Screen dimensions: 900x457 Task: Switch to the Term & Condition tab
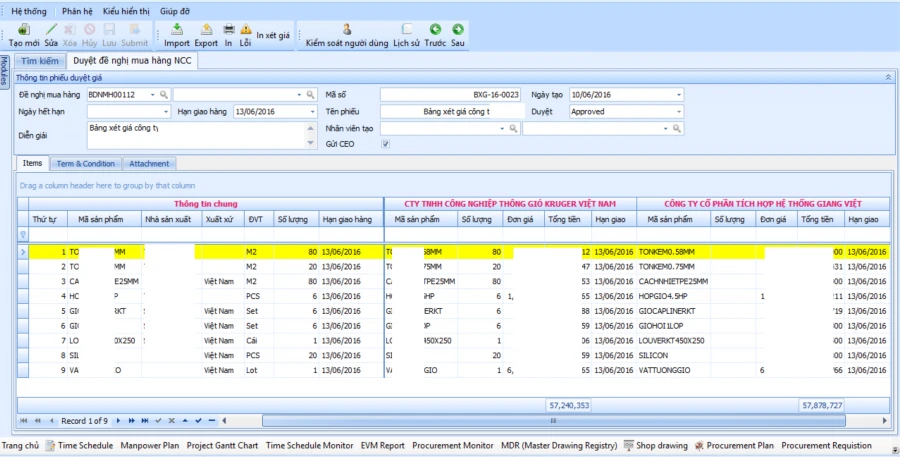click(86, 164)
